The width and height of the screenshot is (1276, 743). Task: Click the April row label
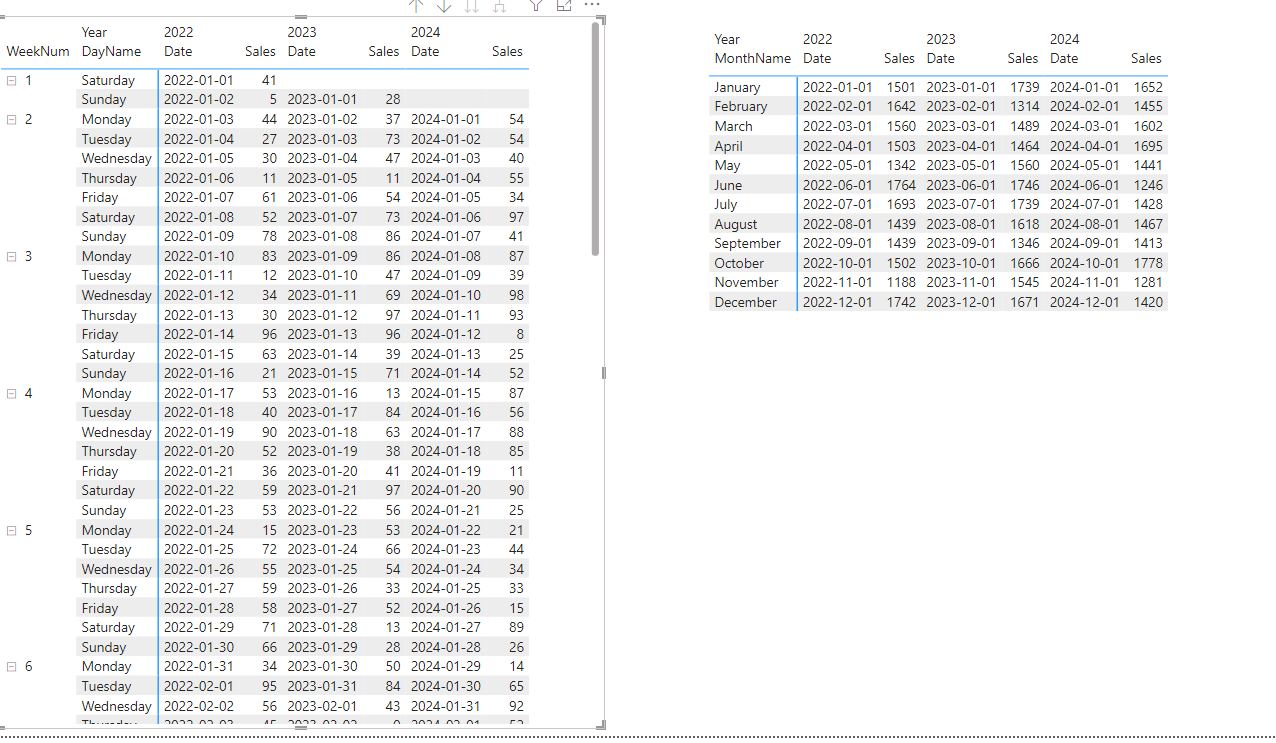coord(728,146)
